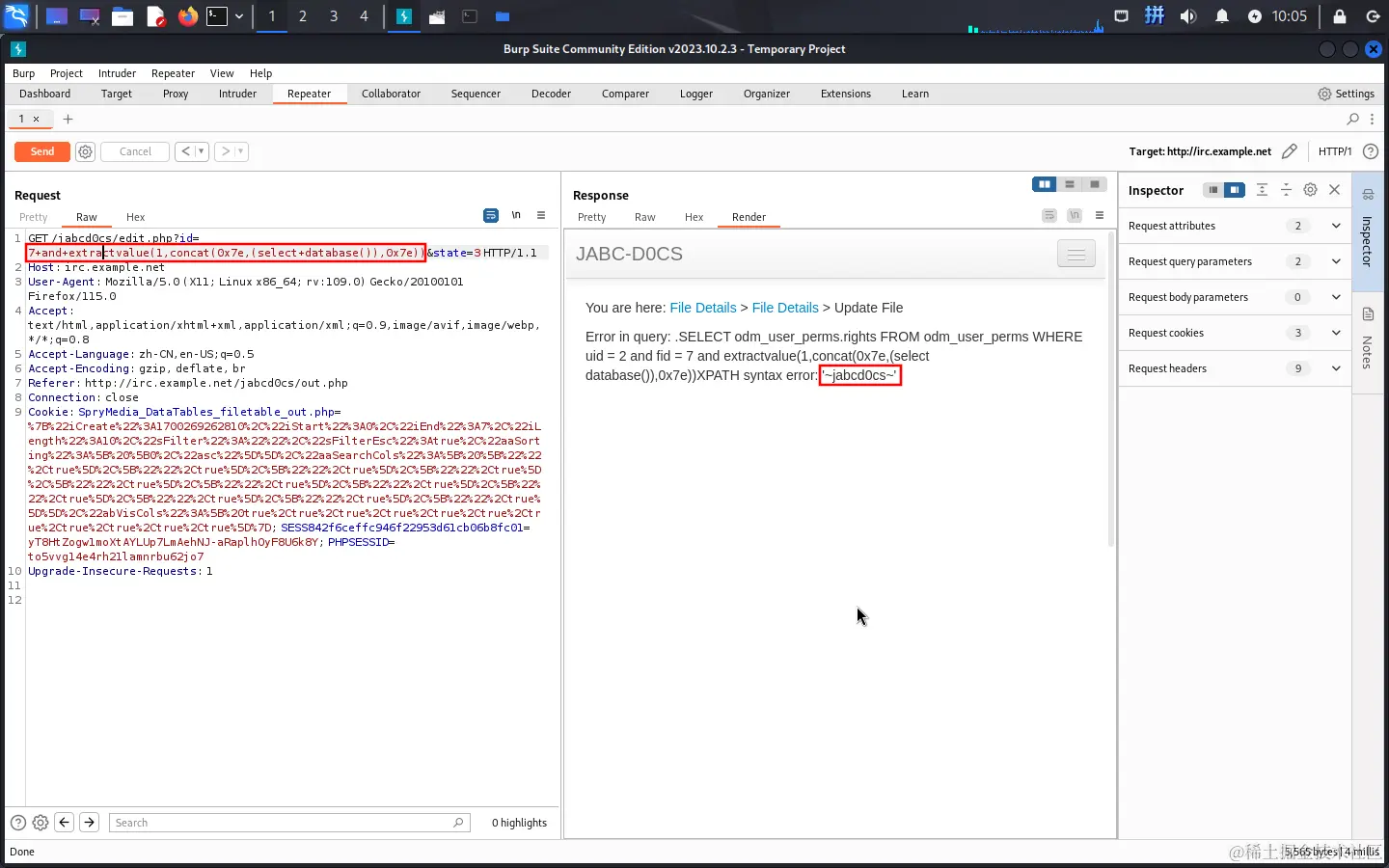Open the file manager in the panel
The image size is (1389, 868).
point(123,16)
